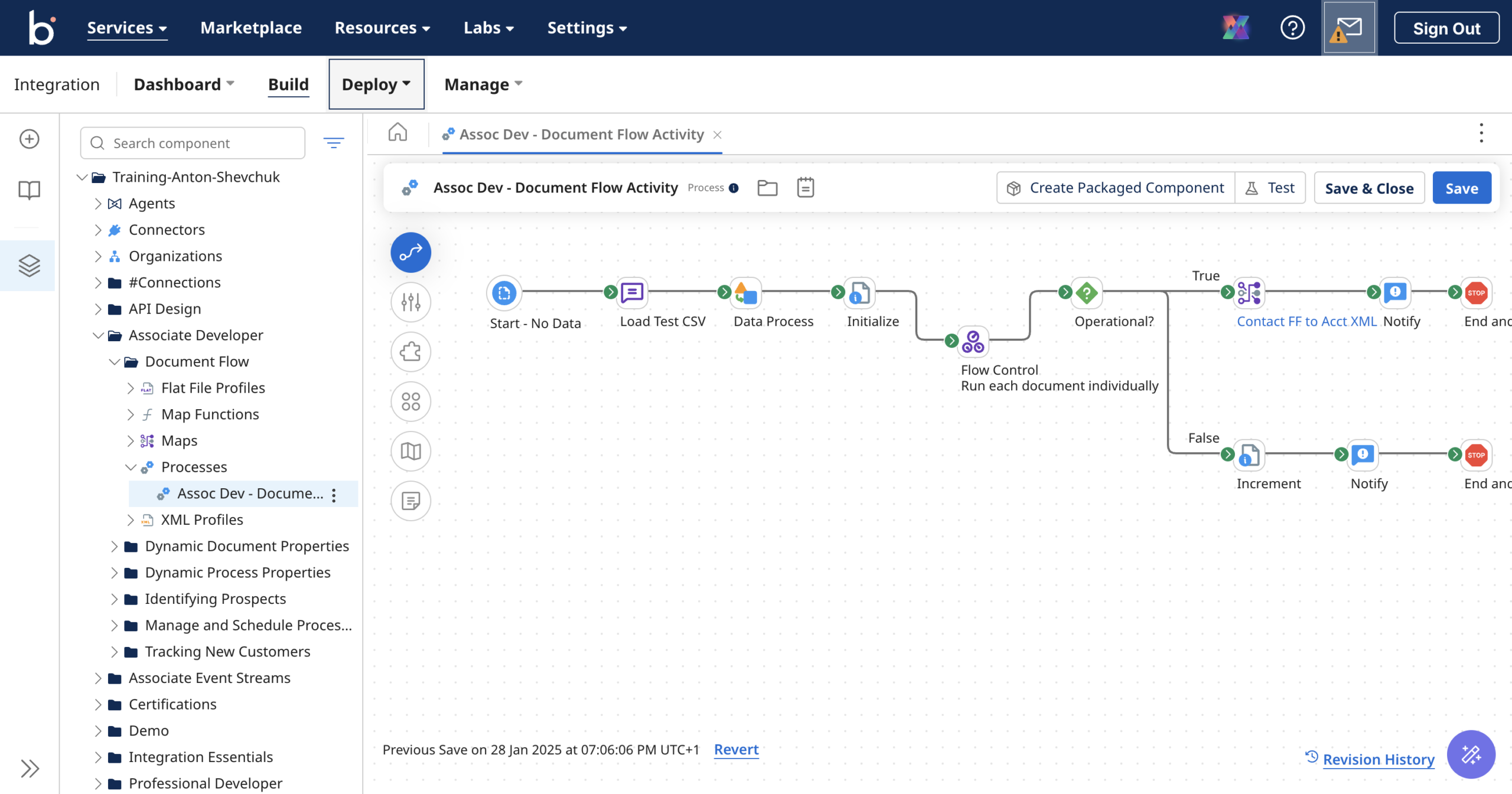Expand the Connectors tree folder
Screen dimensions: 1512x794
pos(98,230)
